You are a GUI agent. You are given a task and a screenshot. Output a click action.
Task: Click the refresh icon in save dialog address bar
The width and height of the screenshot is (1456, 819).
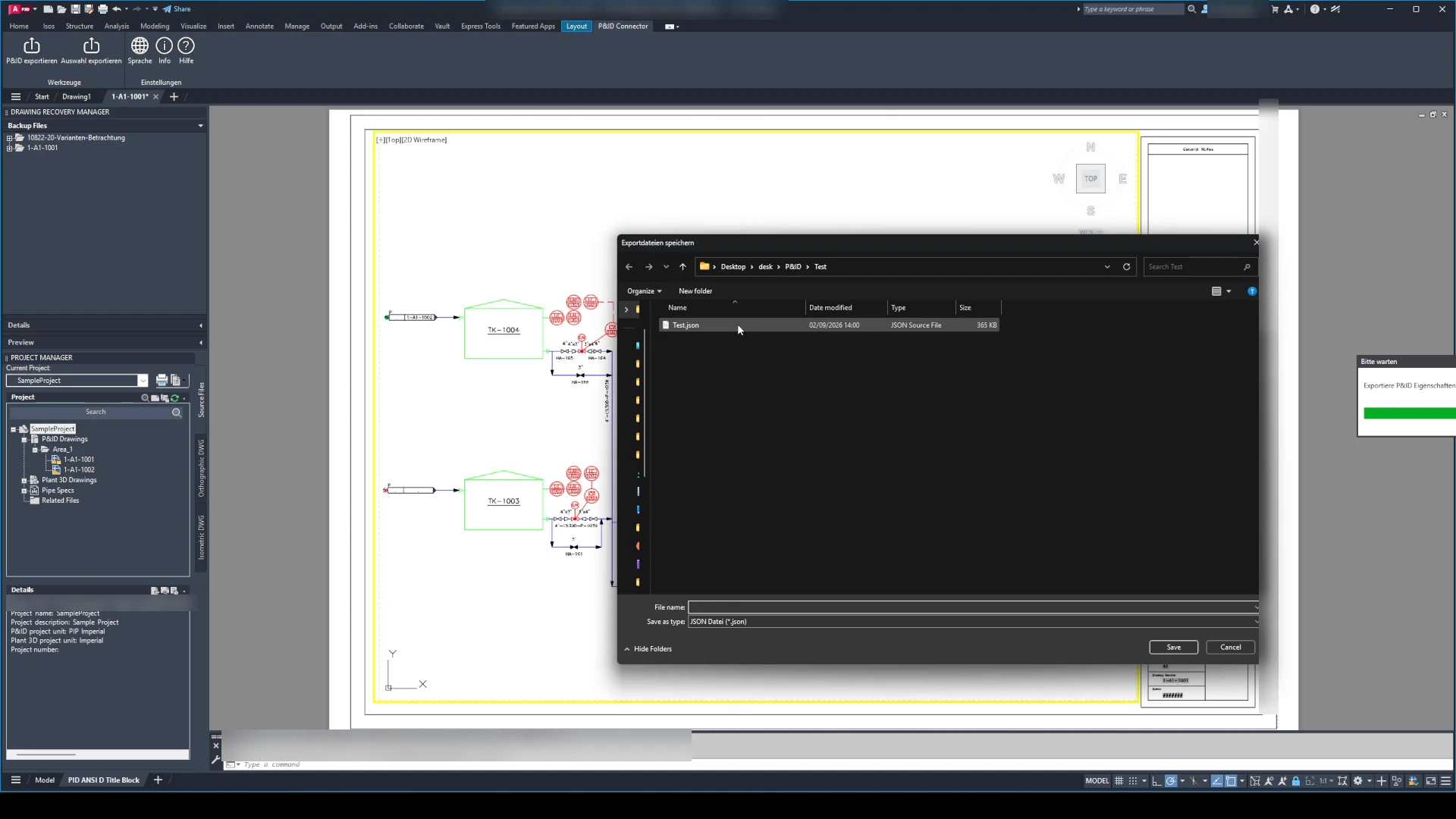(x=1127, y=267)
